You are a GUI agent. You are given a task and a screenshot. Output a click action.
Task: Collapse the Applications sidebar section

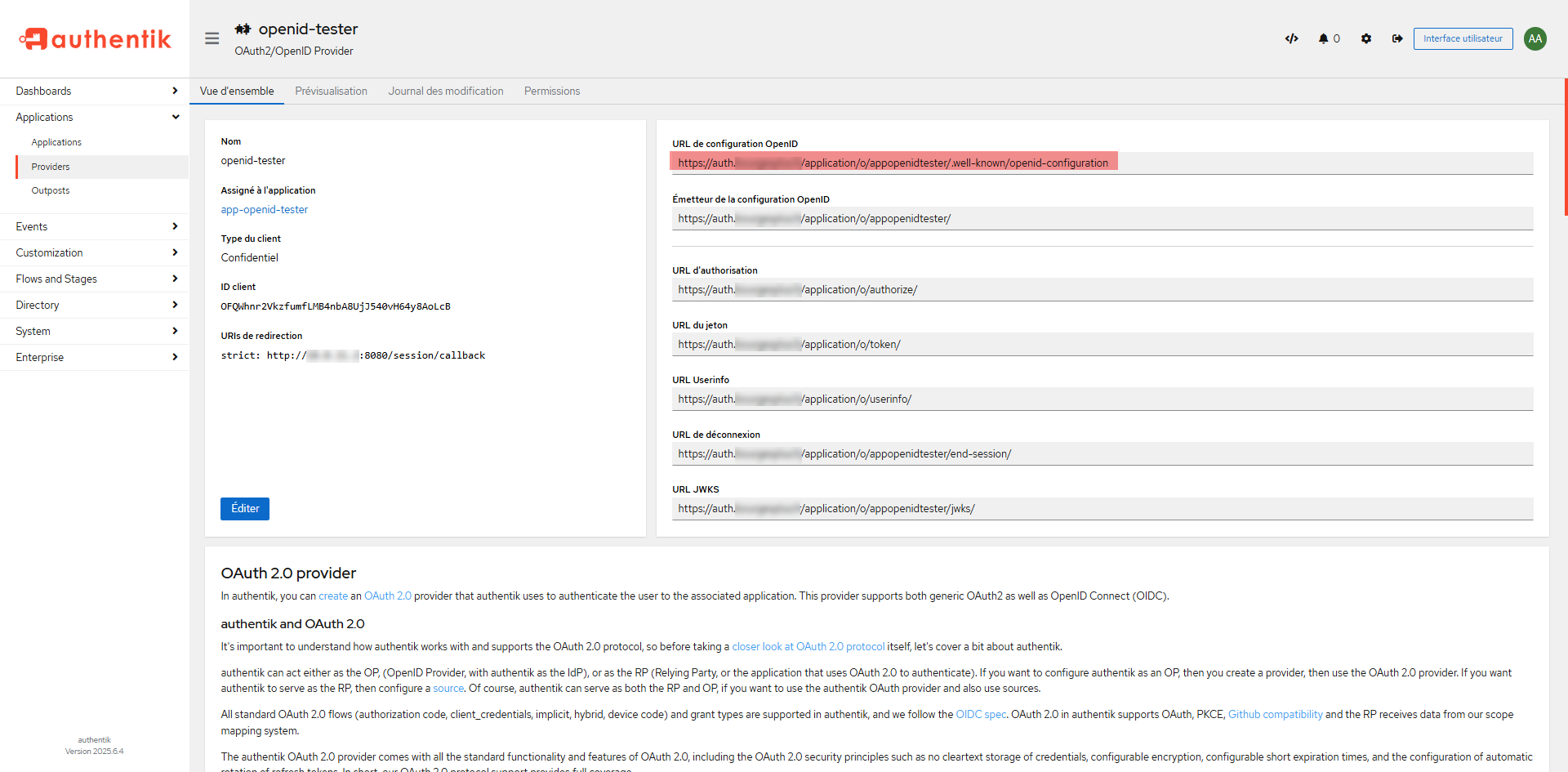(94, 117)
